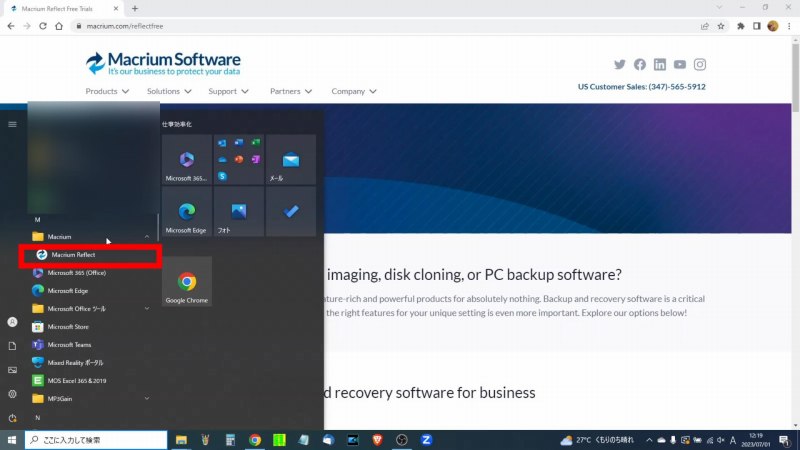Viewport: 800px width, 450px height.
Task: Reload the Macrium page
Action: (43, 26)
